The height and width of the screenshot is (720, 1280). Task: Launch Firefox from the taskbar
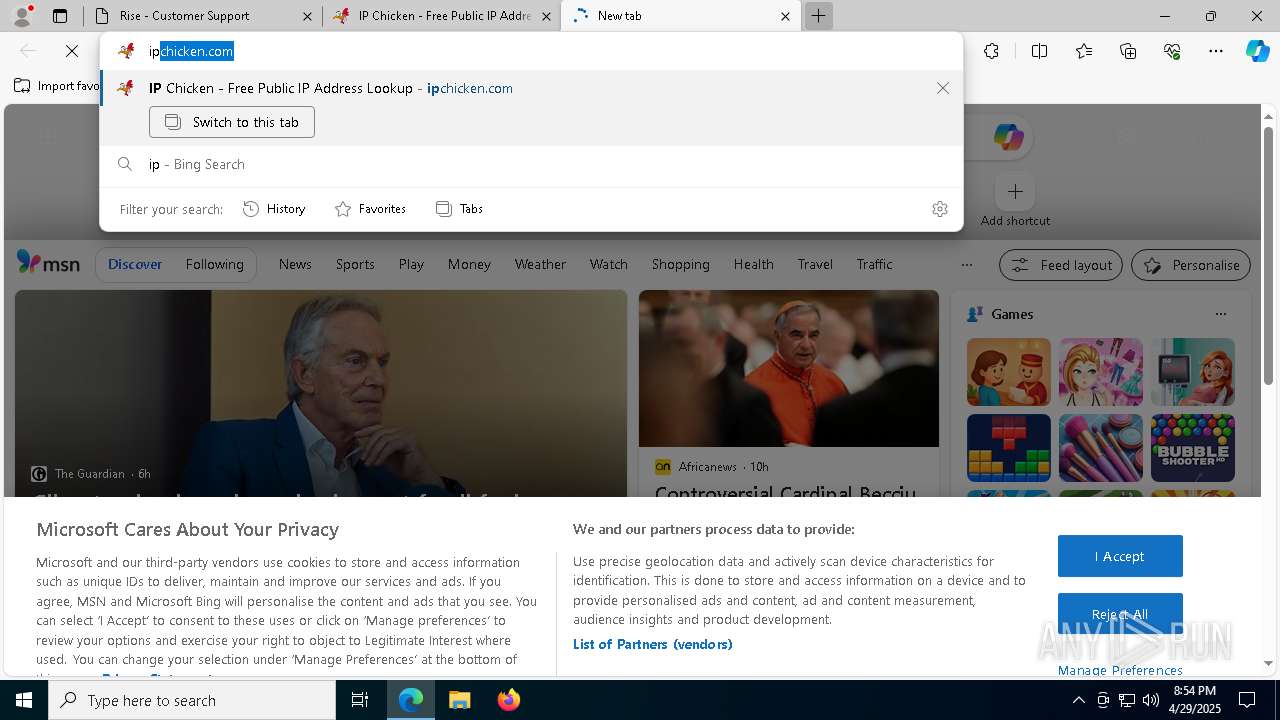(508, 700)
